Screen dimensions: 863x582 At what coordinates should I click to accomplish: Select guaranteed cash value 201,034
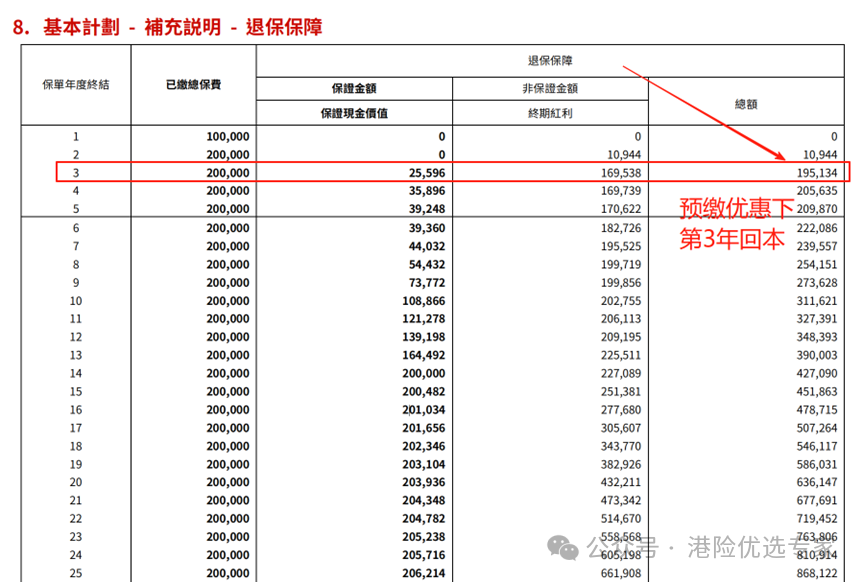(x=423, y=410)
